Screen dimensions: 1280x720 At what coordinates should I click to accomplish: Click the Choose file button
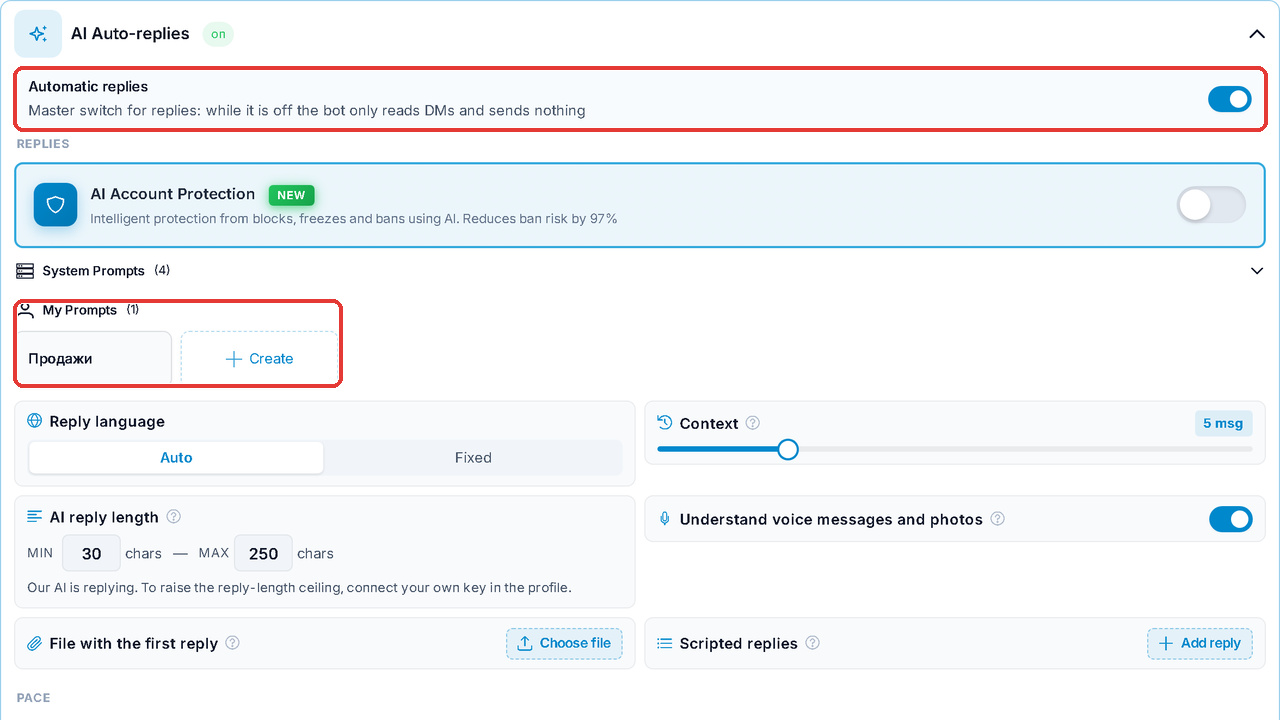(564, 643)
